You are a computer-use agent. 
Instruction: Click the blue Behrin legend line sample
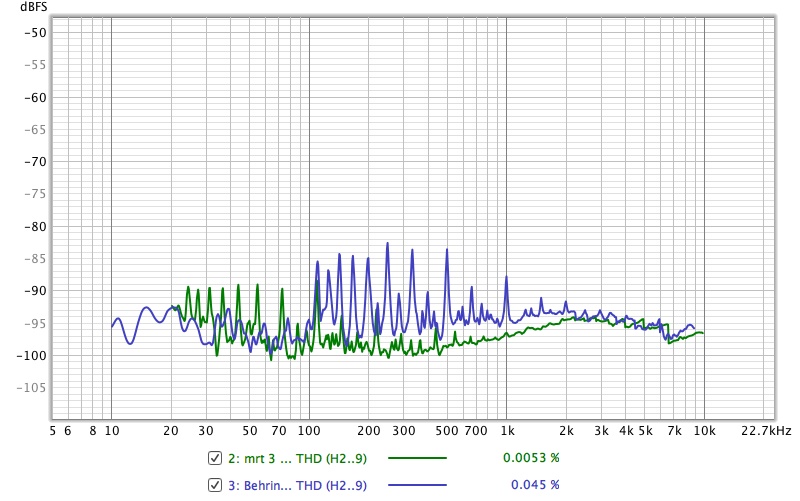(x=417, y=485)
